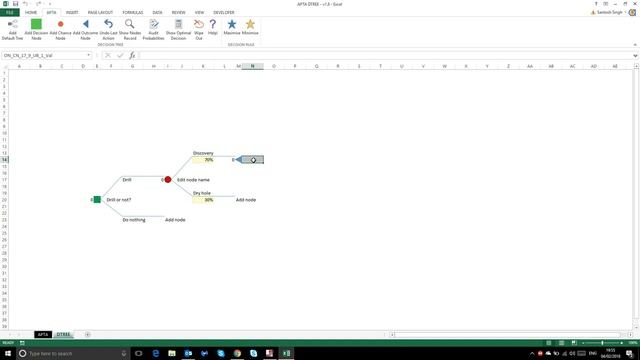Click the Dry hole branch label
Viewport: 640px width, 360px height.
click(x=202, y=193)
